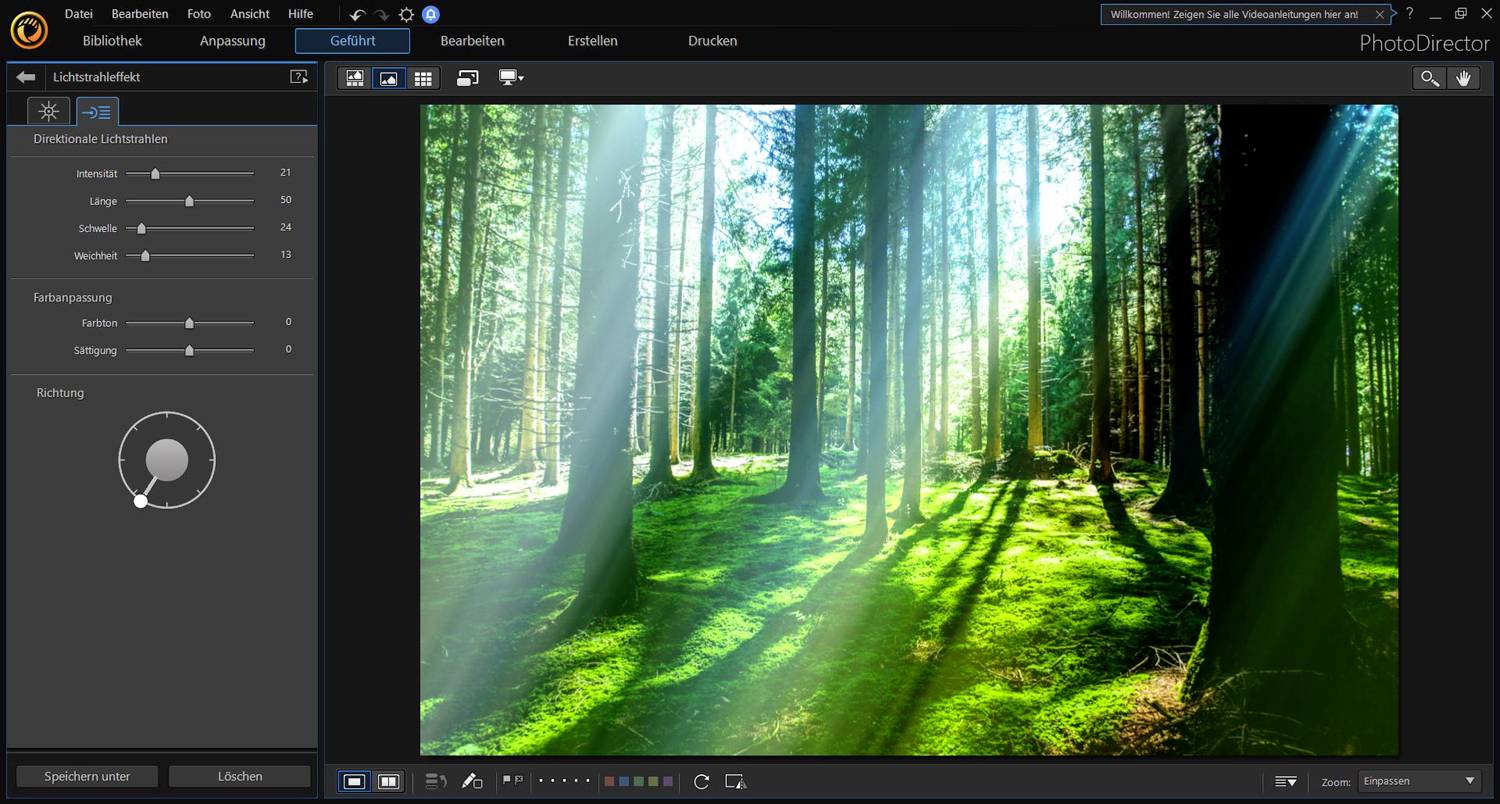Open the Ansicht menu
The image size is (1500, 804).
click(249, 13)
